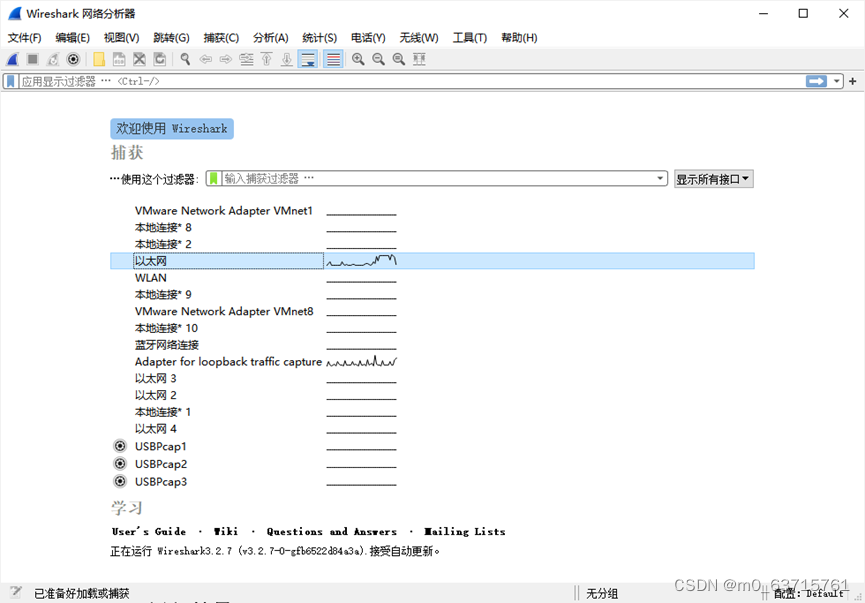Save the capture file icon
865x603 pixels.
tap(119, 59)
